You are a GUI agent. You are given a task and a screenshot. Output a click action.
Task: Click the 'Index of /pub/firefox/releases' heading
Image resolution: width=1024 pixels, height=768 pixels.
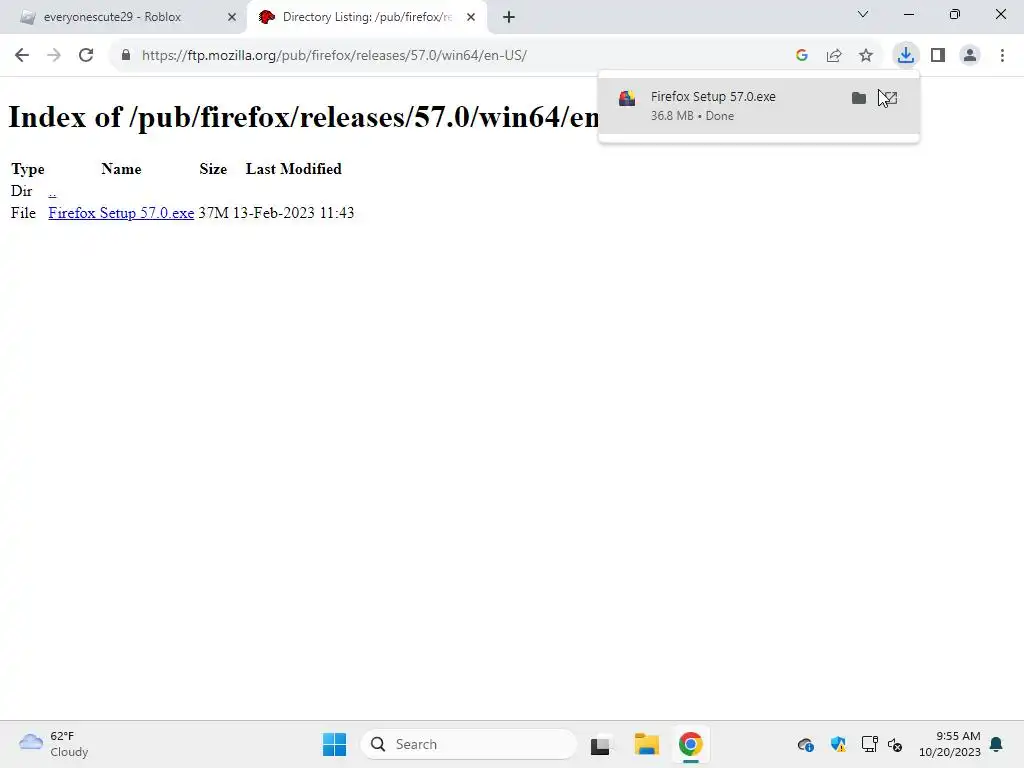[304, 118]
